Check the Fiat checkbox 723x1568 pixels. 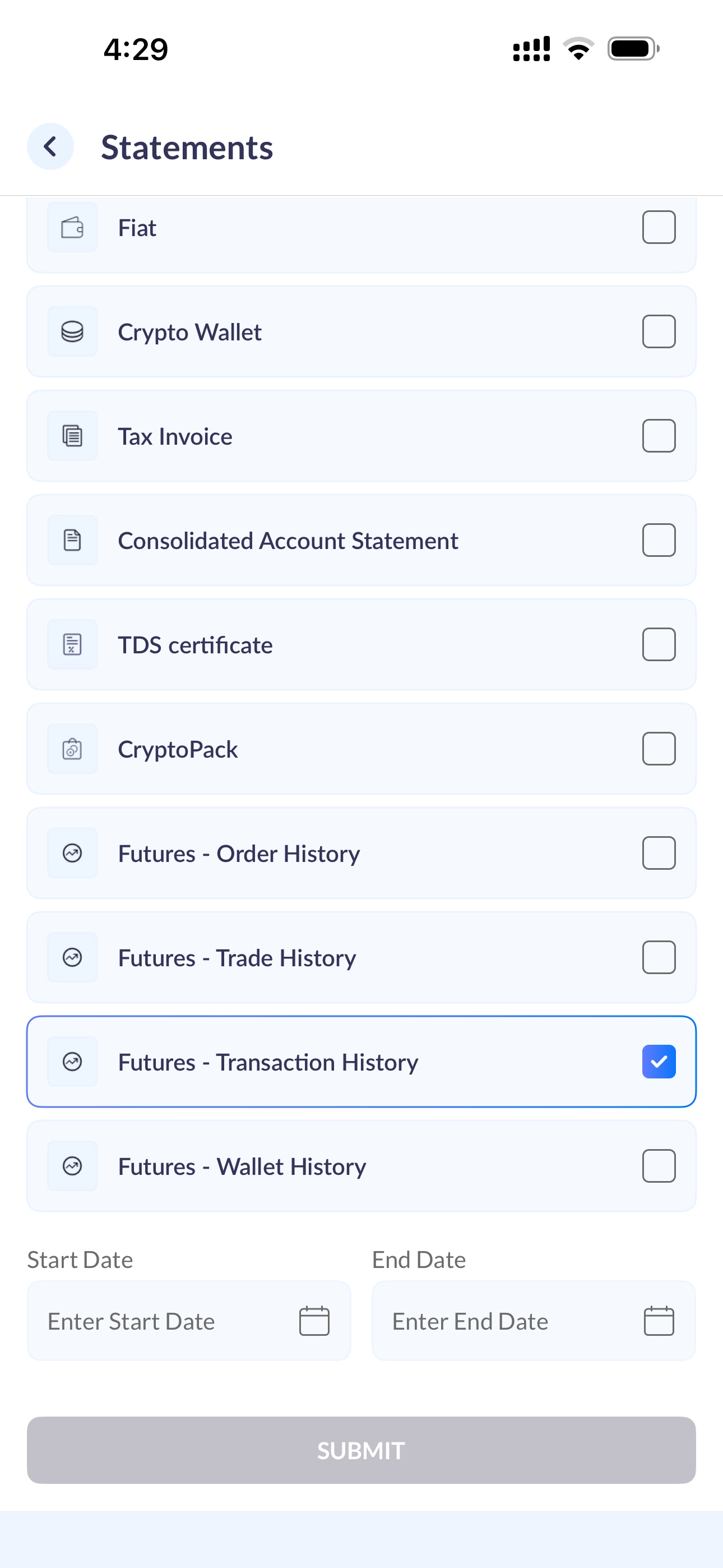659,227
